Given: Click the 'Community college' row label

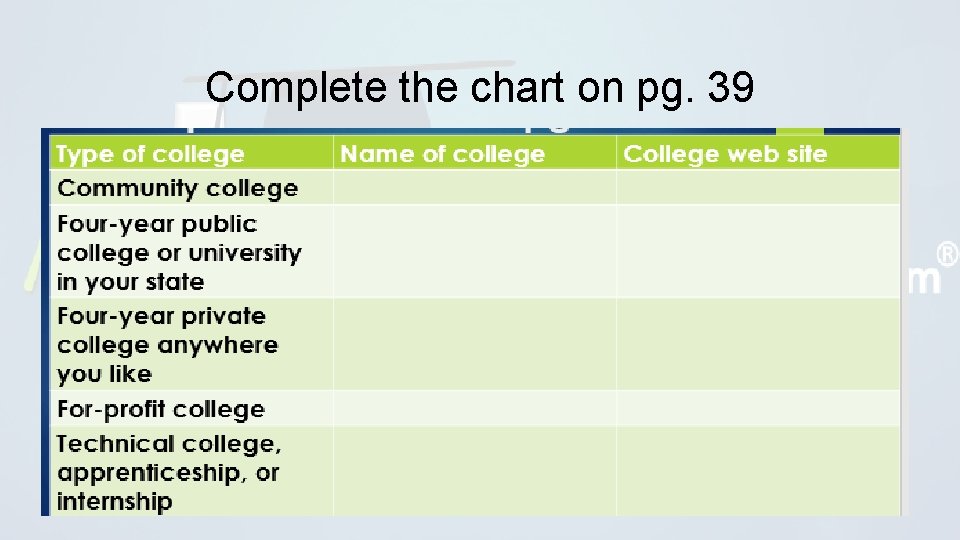Looking at the screenshot, I should pos(191,187).
